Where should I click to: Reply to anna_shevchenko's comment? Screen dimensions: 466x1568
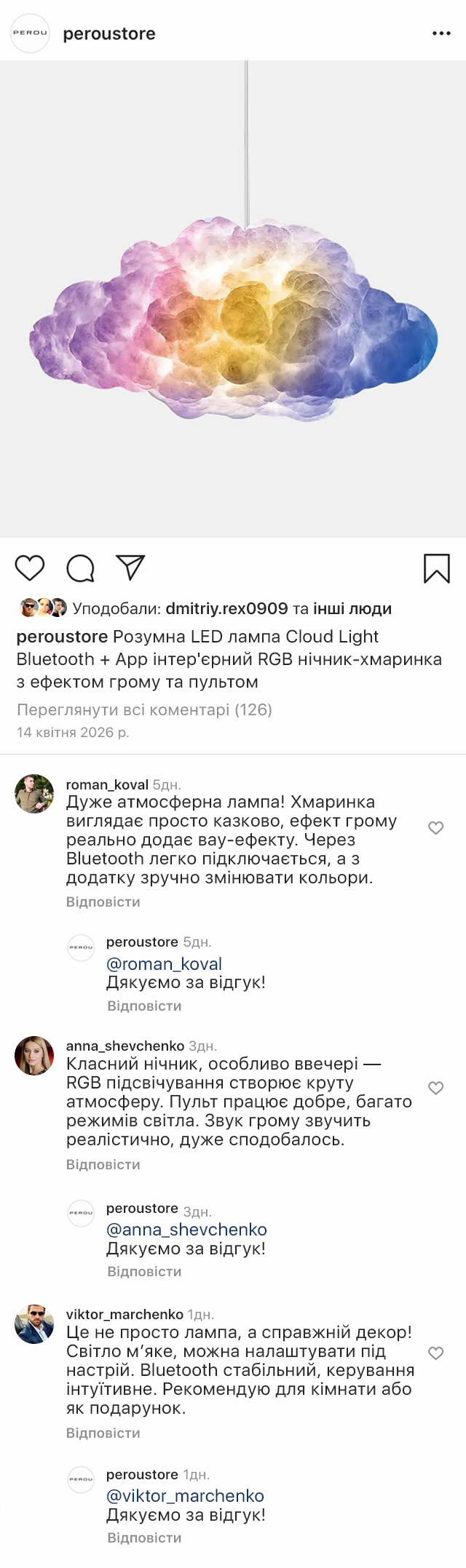click(103, 1164)
